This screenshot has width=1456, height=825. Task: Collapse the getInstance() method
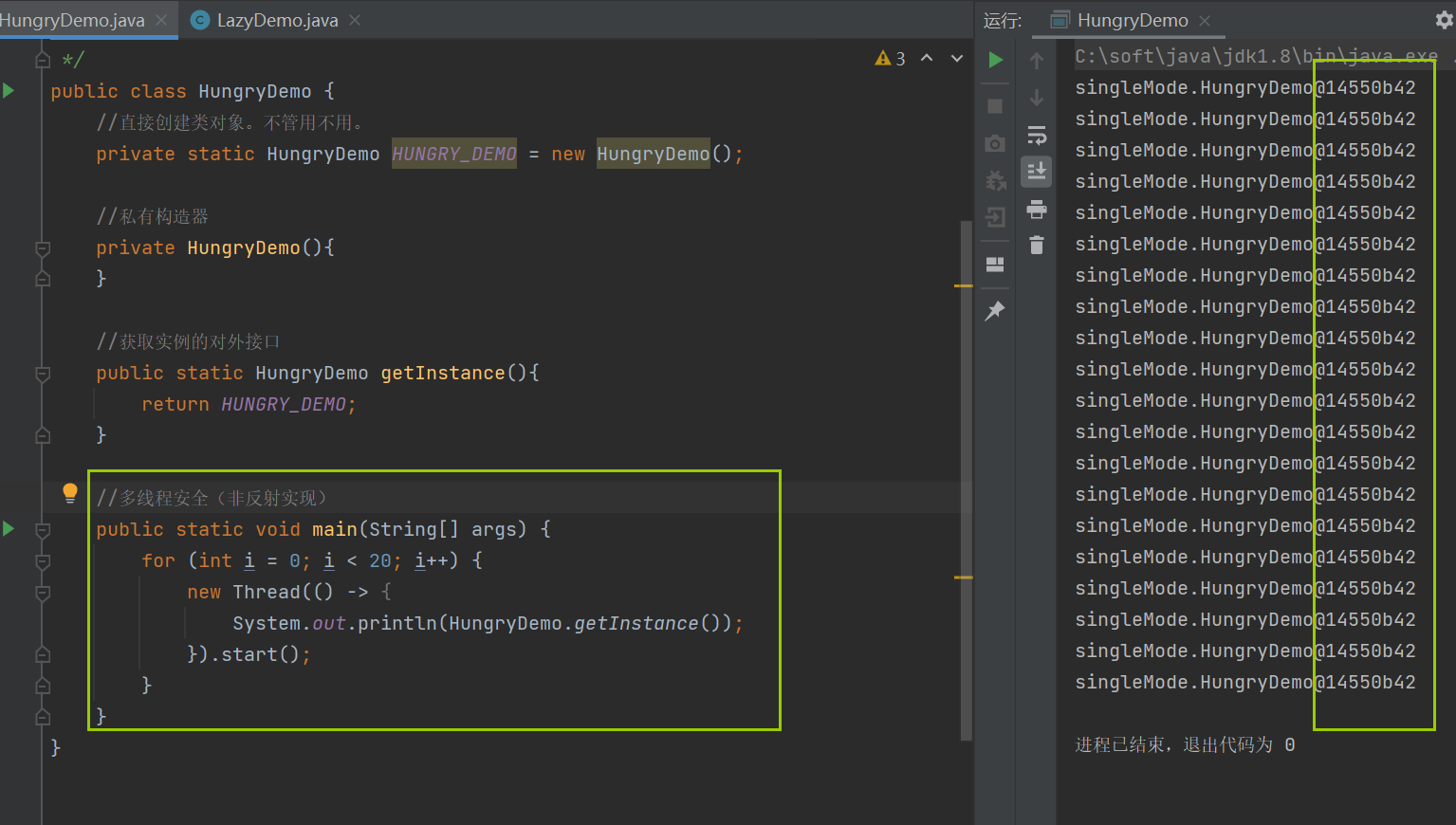(x=43, y=374)
